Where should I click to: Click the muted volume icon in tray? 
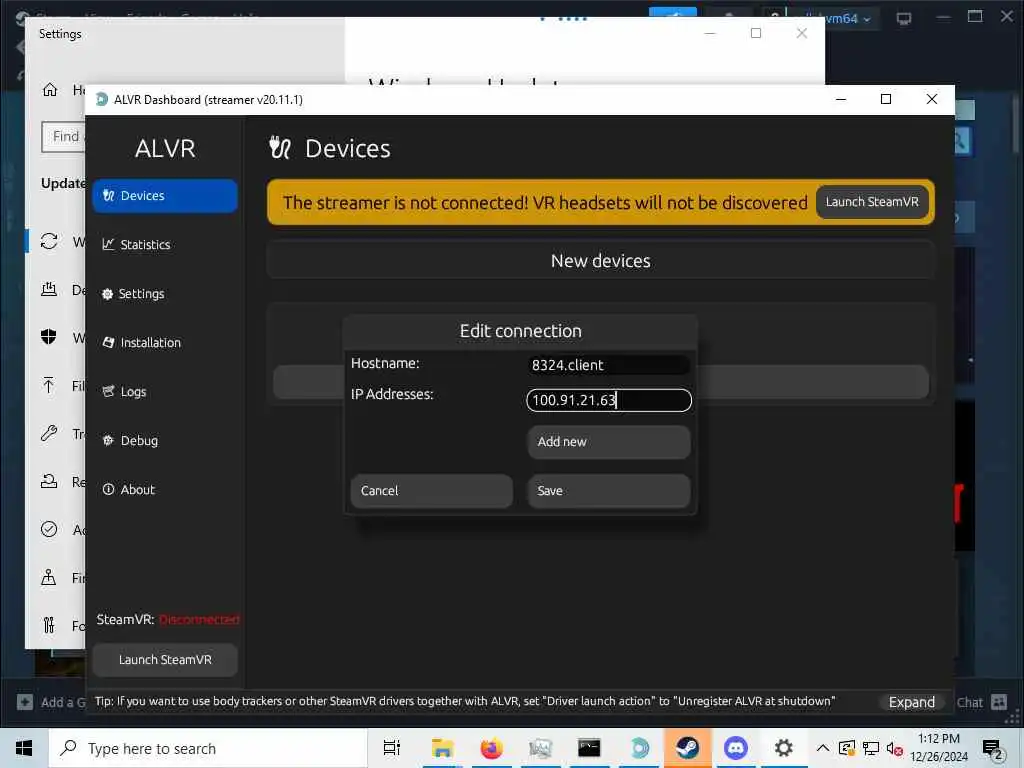[x=895, y=749]
